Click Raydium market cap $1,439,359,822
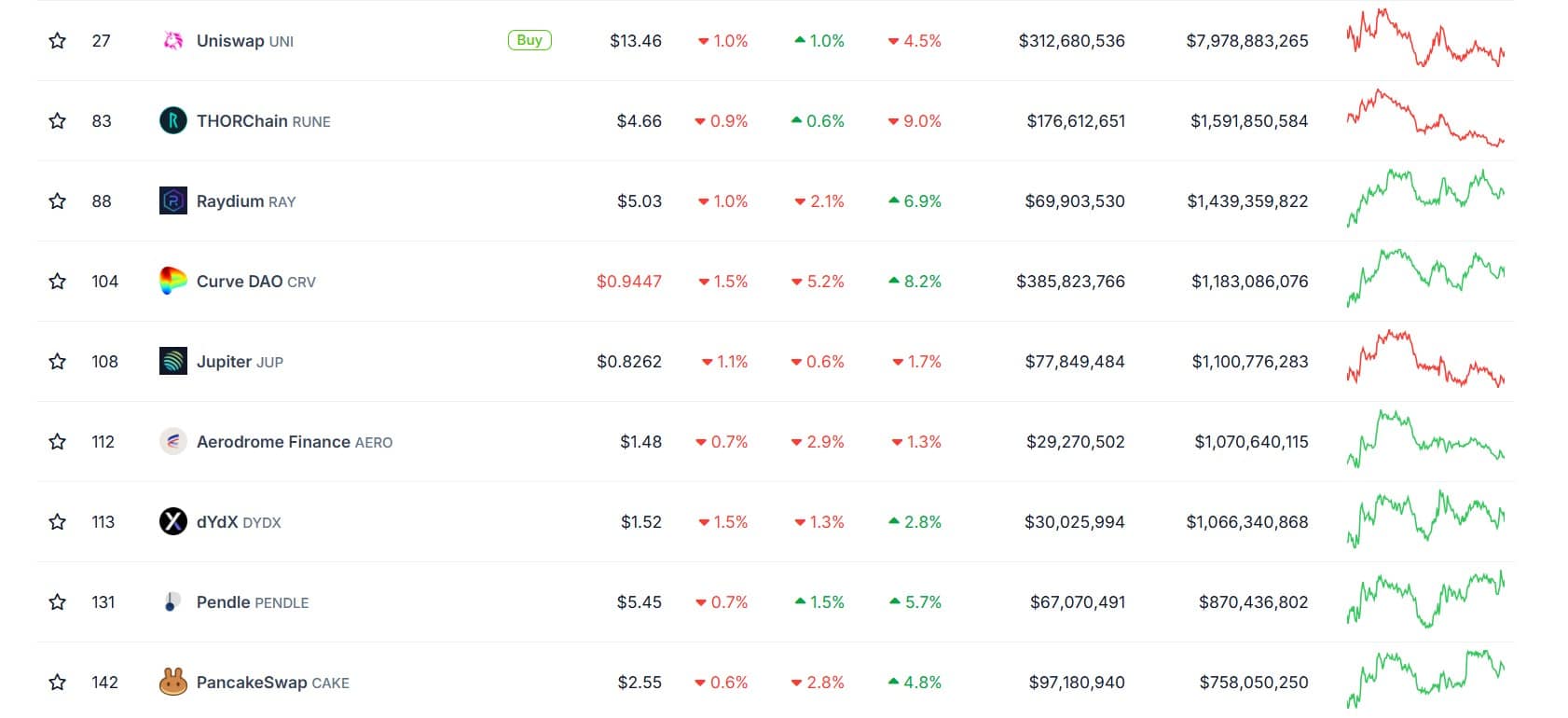The image size is (1568, 718). tap(1247, 201)
